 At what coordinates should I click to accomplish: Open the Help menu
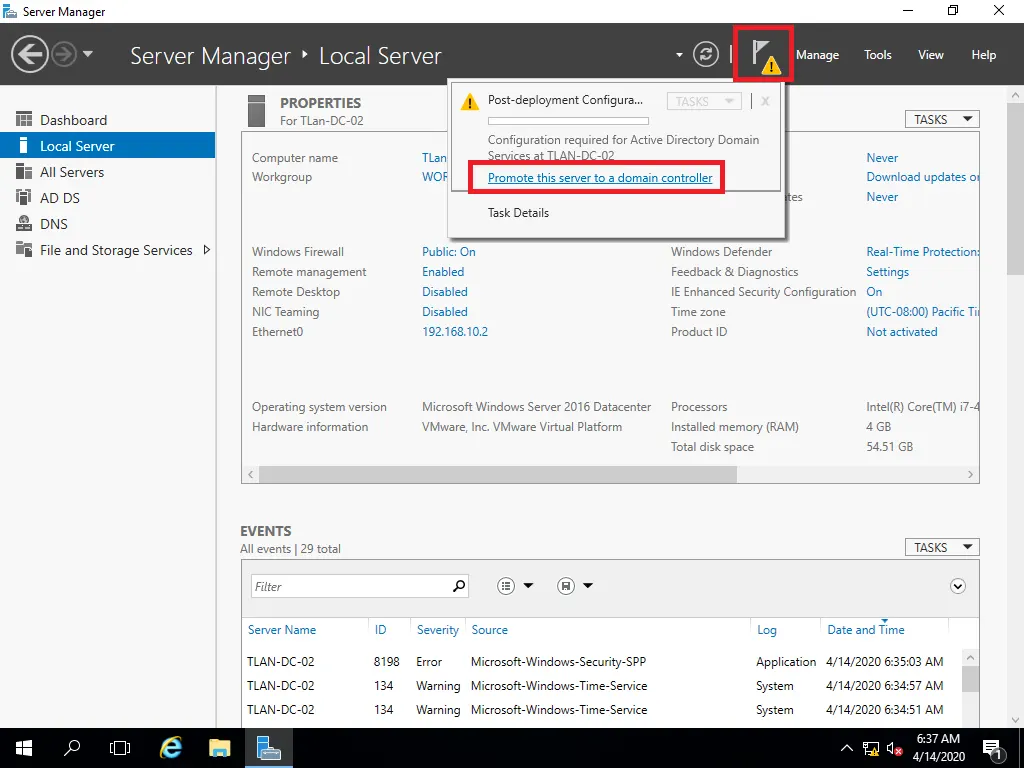tap(983, 55)
